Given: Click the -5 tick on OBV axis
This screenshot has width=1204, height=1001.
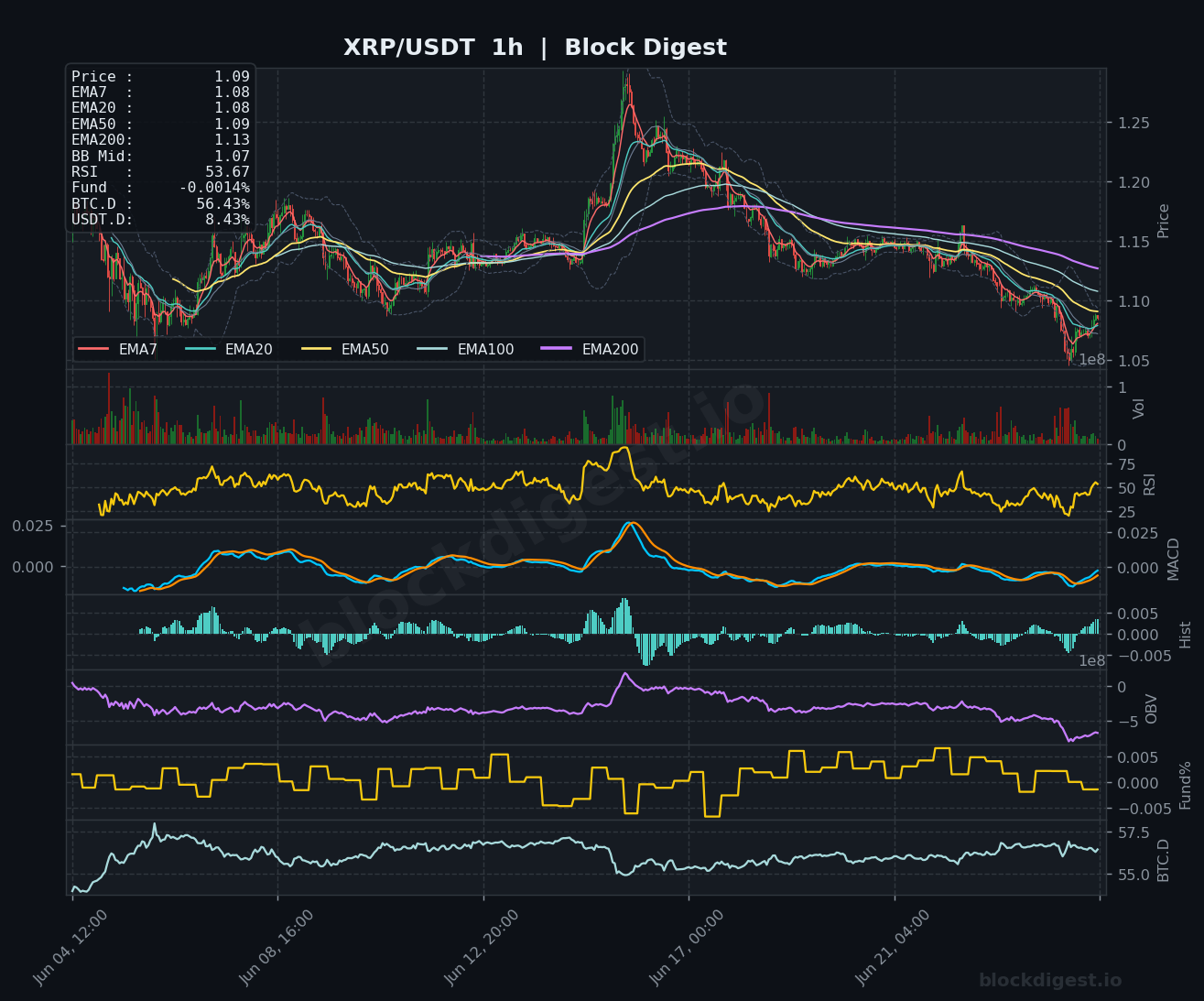Looking at the screenshot, I should [x=1128, y=722].
